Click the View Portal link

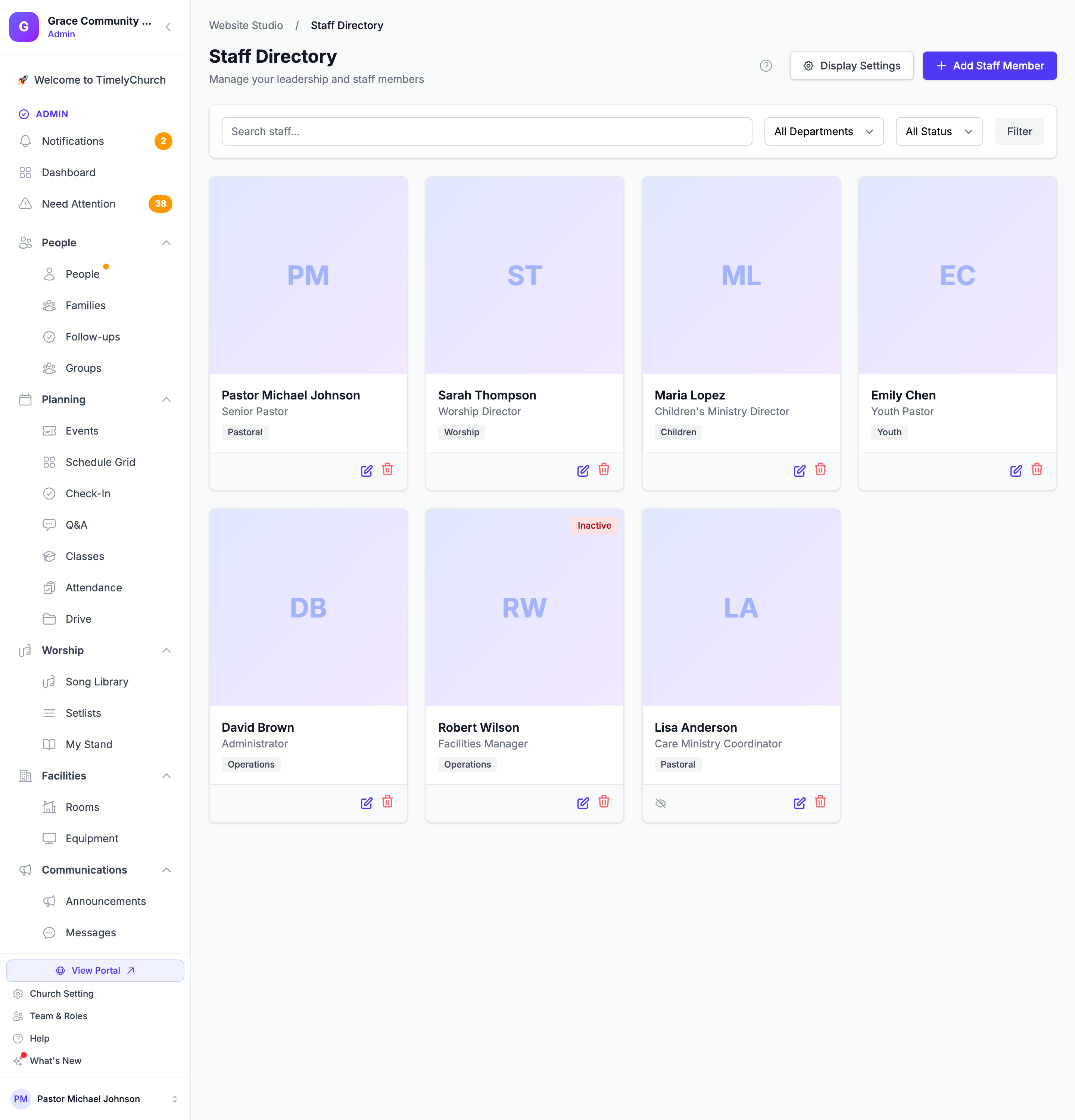pyautogui.click(x=95, y=970)
